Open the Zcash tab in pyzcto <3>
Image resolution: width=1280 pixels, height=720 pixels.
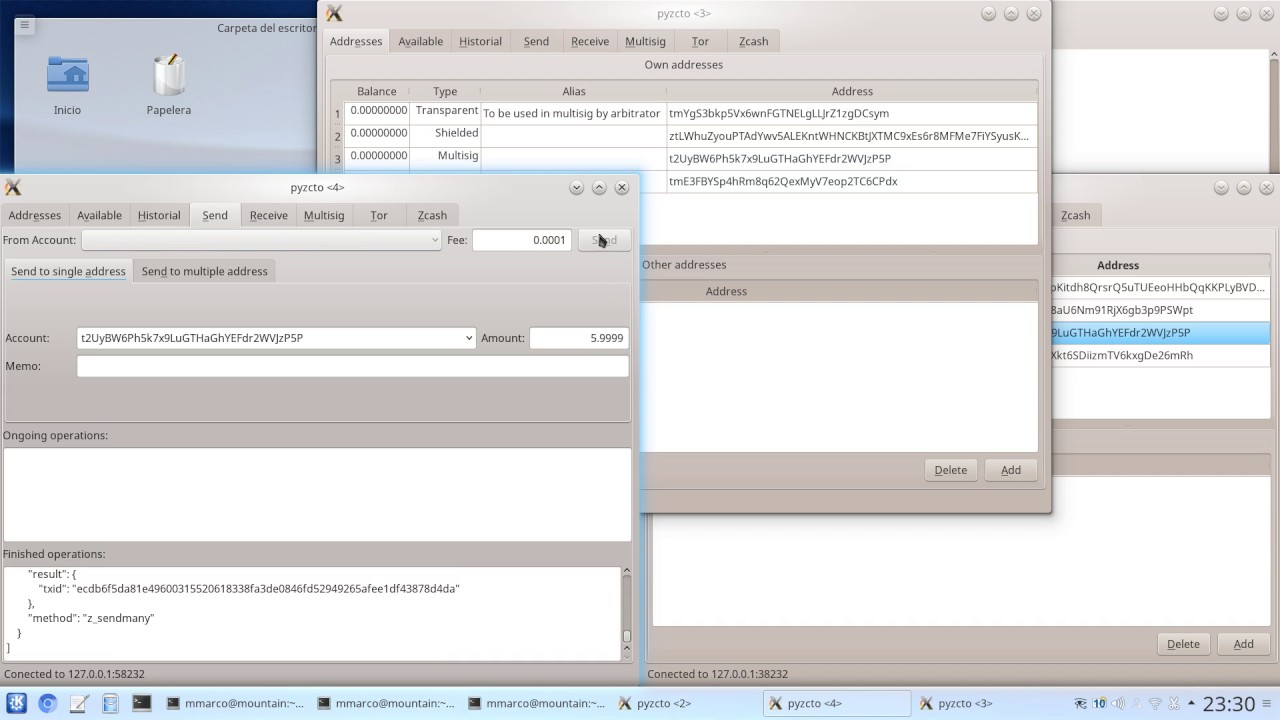(753, 41)
